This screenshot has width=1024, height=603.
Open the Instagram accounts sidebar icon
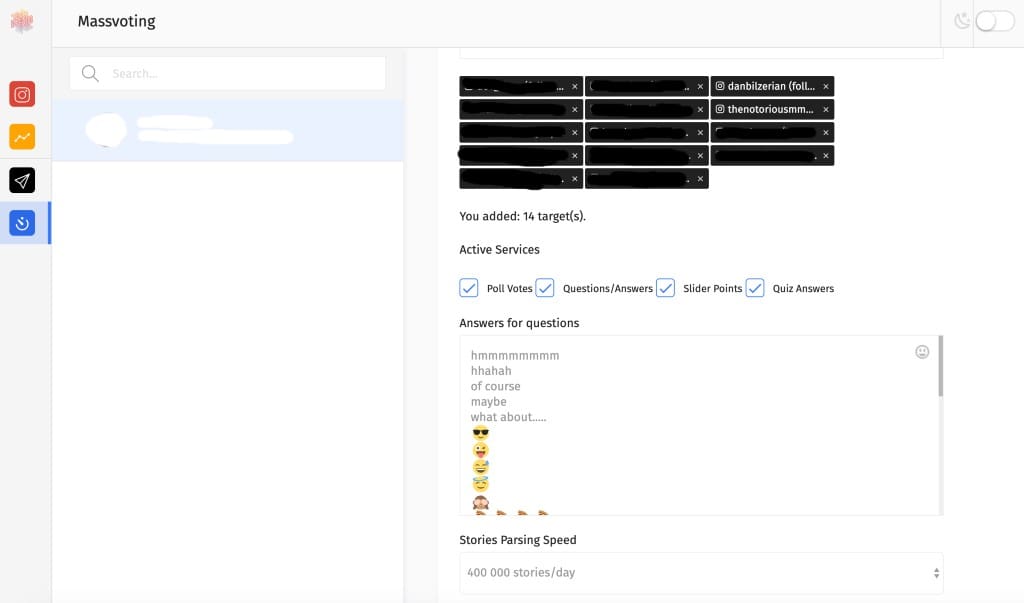[x=22, y=95]
